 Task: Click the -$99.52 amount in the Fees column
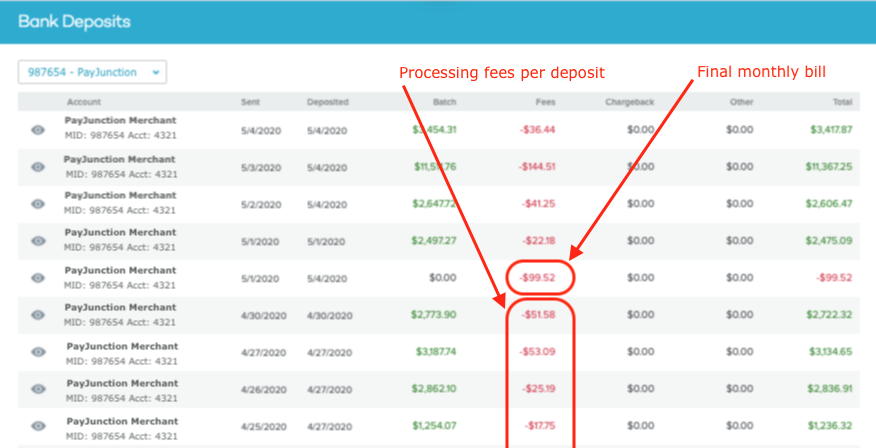click(x=538, y=278)
